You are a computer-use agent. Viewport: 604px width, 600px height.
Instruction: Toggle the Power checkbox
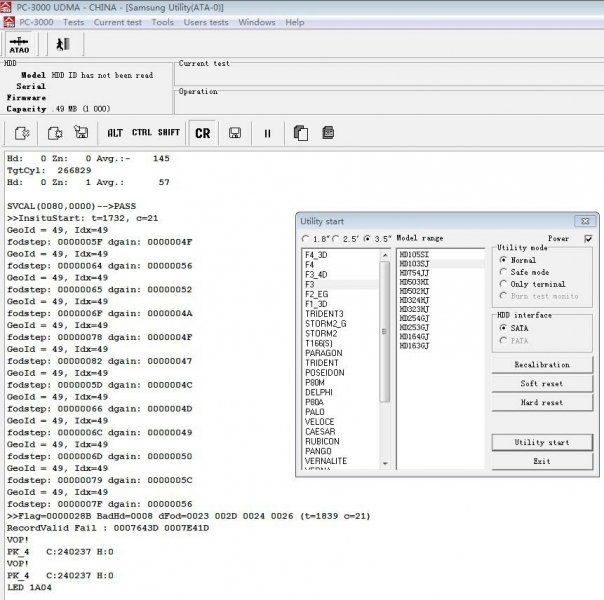588,239
